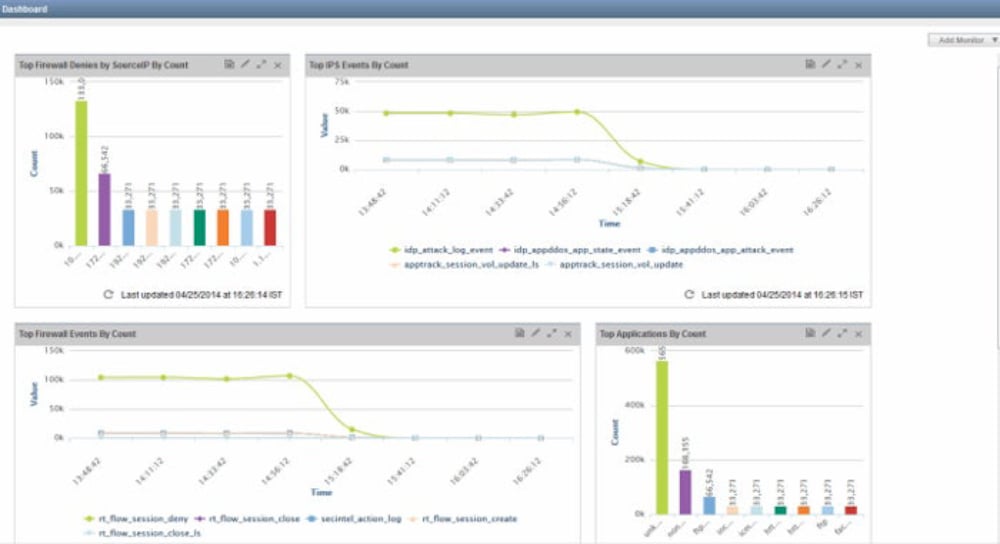
Task: Toggle rt_flow_session_deny legend entry
Action: point(138,519)
